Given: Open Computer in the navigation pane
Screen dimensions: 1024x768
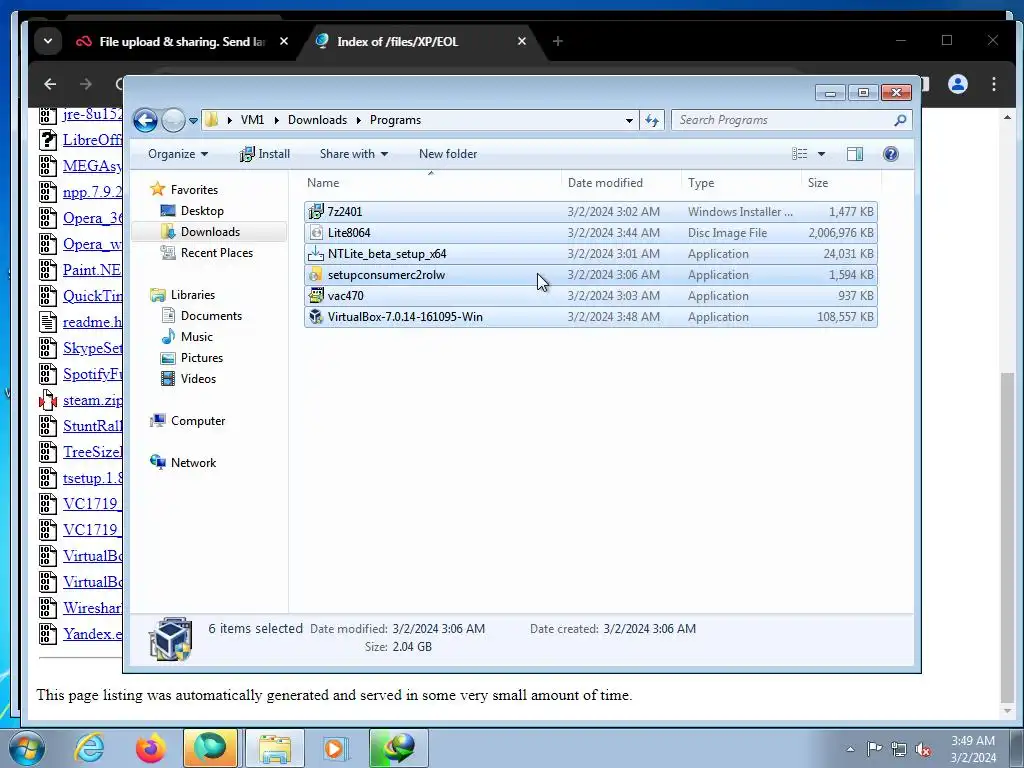Looking at the screenshot, I should pyautogui.click(x=198, y=421).
